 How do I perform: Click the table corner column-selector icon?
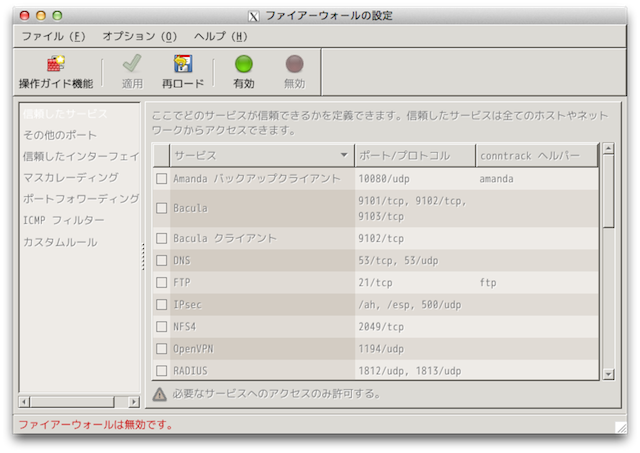tap(161, 155)
